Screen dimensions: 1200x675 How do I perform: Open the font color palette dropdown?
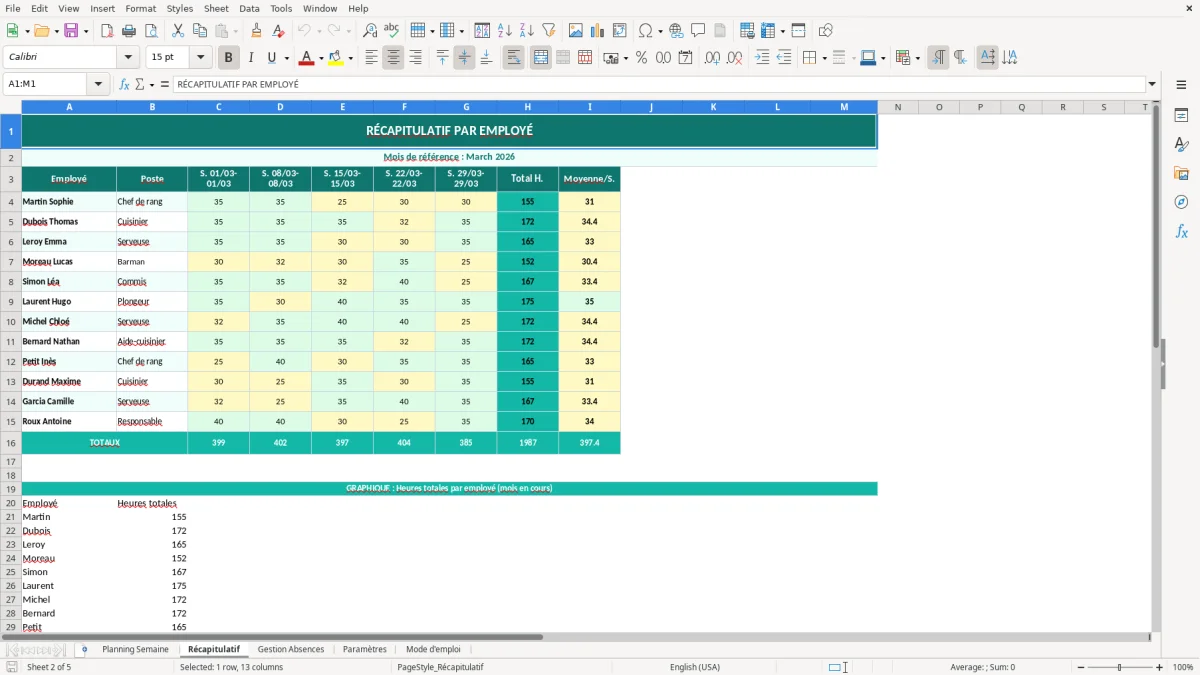321,58
